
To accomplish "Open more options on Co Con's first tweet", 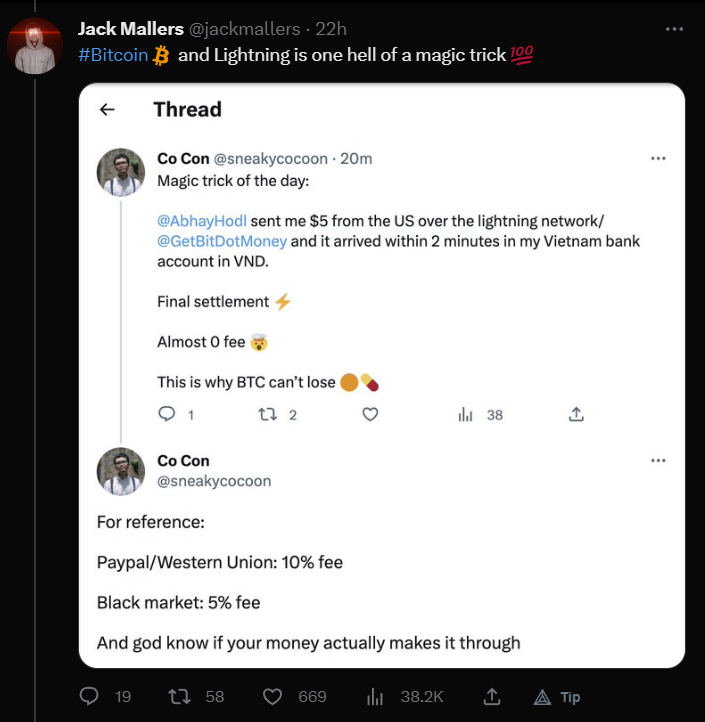I will 657,158.
